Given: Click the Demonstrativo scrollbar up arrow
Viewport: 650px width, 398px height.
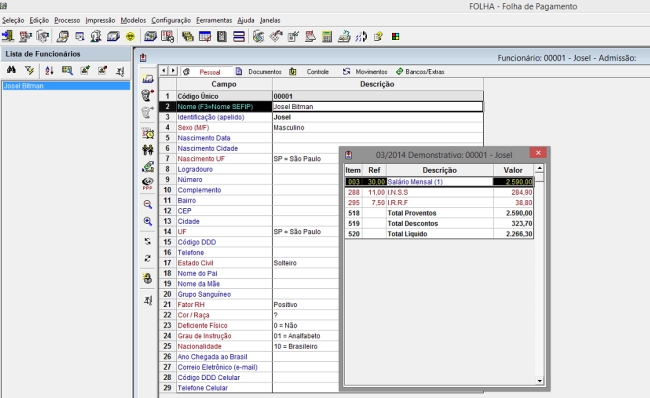Looking at the screenshot, I should click(x=539, y=169).
